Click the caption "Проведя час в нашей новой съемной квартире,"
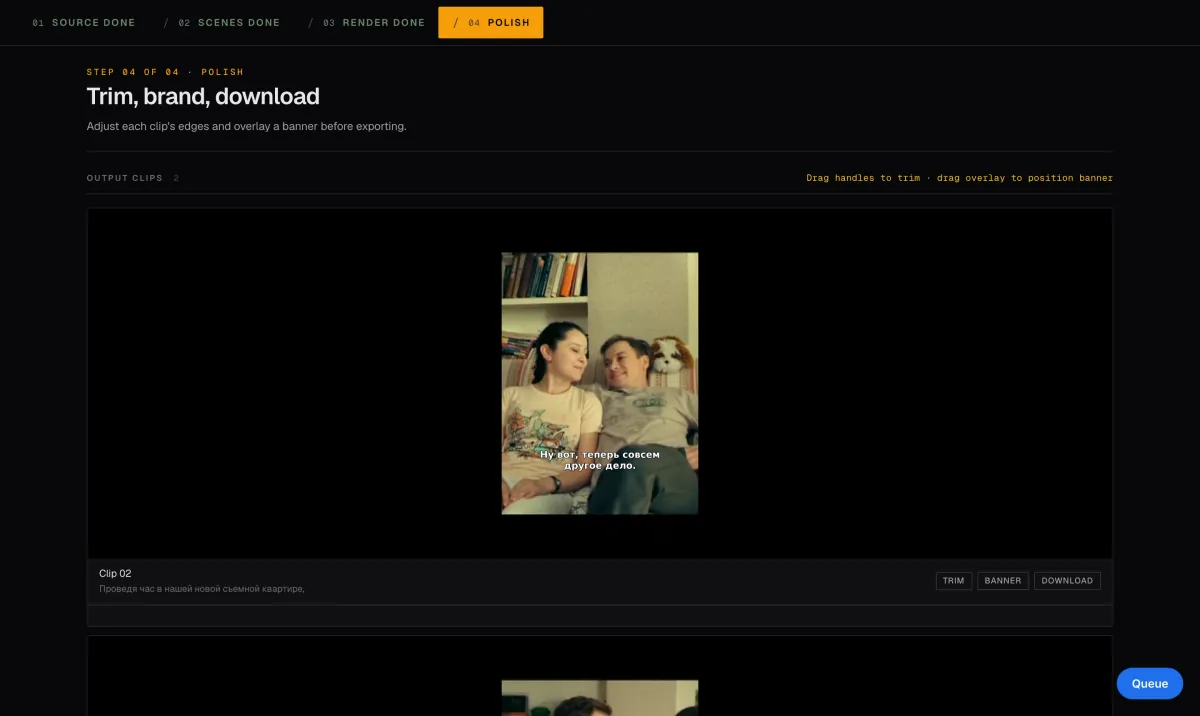The image size is (1200, 716). coord(201,589)
